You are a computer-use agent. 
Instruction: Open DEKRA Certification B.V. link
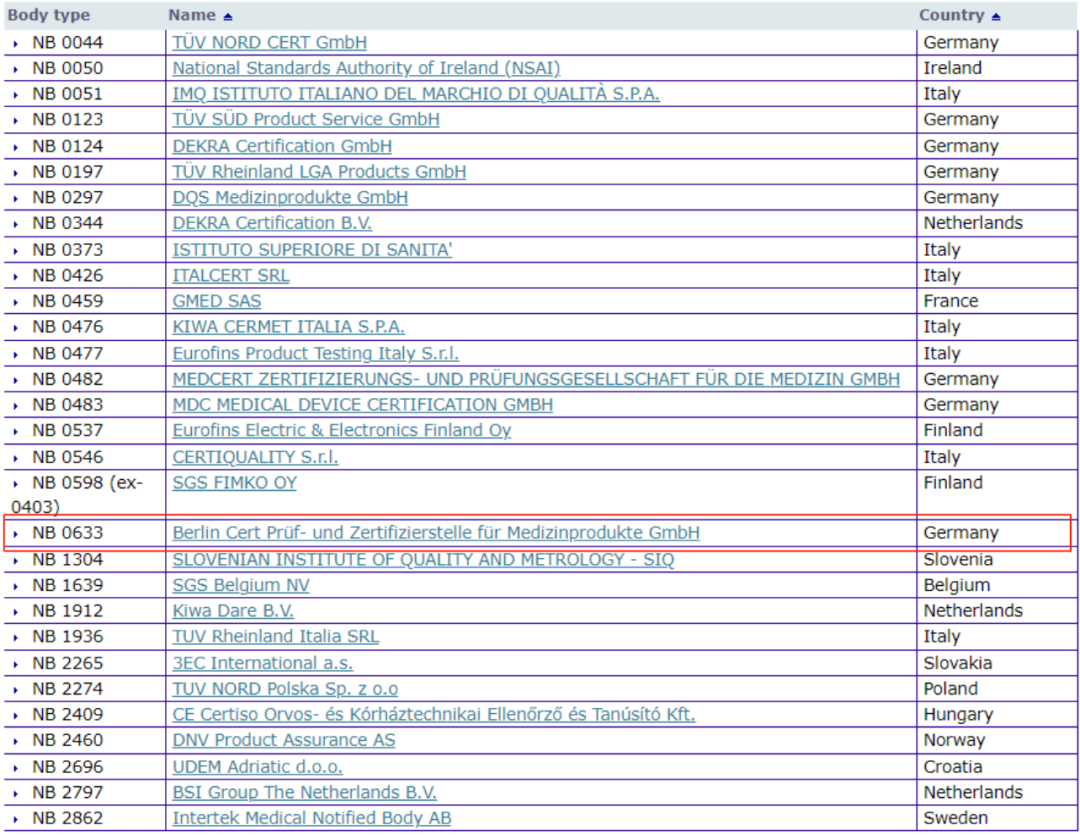pos(272,223)
